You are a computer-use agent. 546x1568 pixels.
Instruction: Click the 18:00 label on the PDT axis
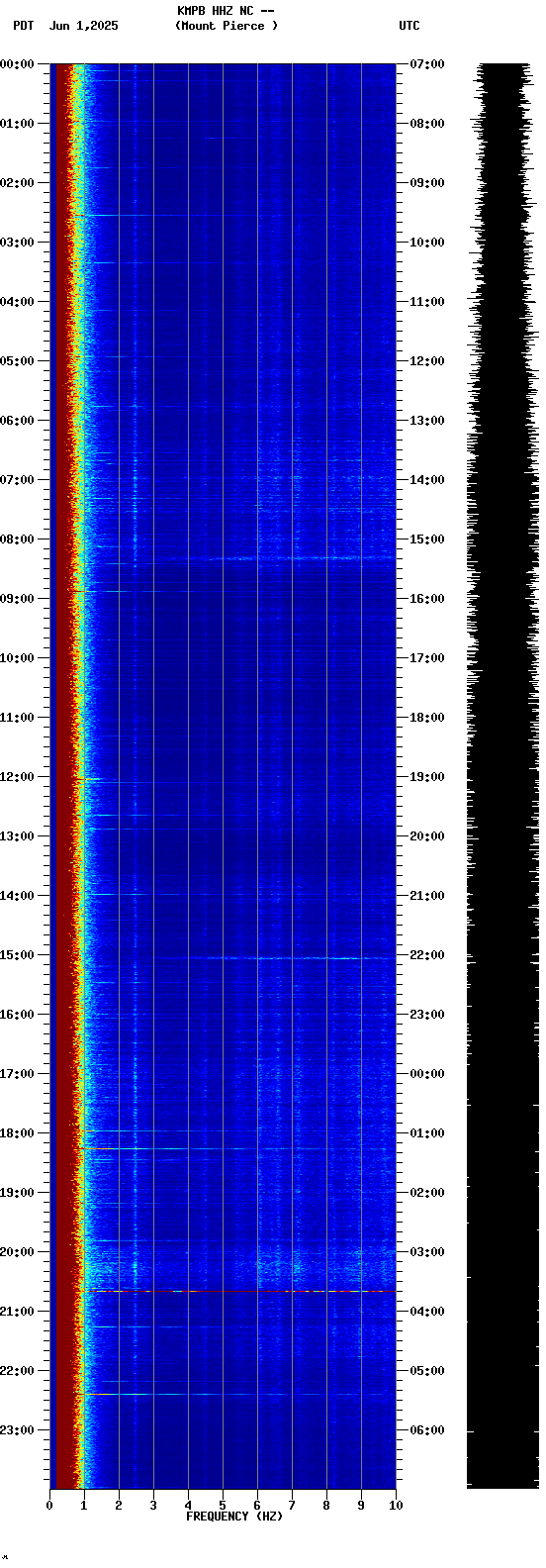[x=17, y=1133]
